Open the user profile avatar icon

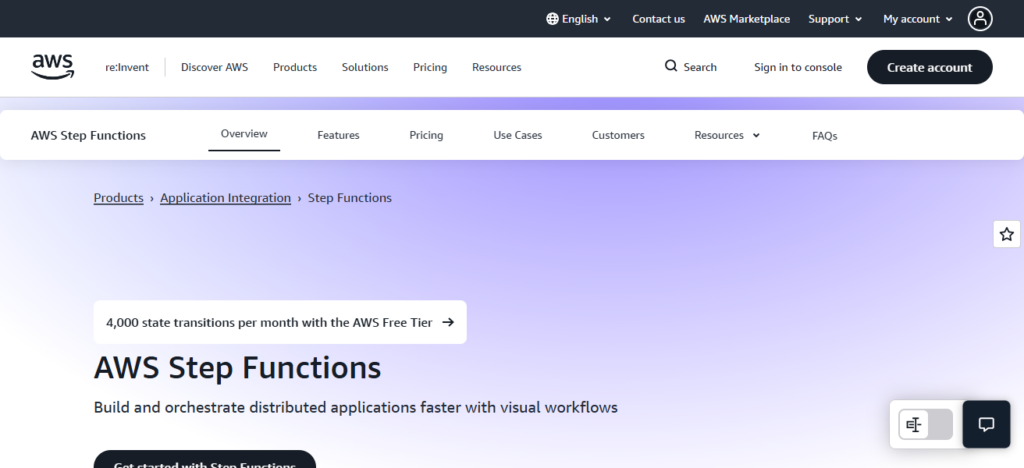980,19
